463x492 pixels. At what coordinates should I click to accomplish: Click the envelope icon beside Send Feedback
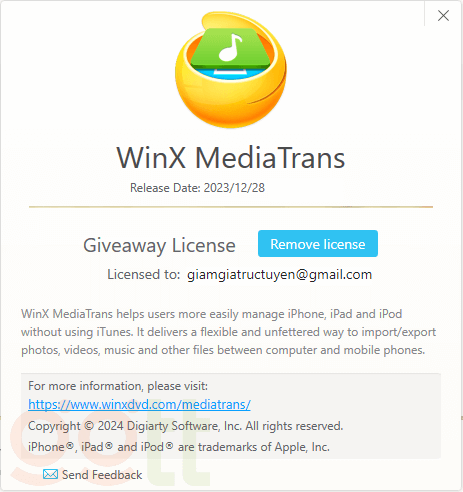tap(50, 474)
